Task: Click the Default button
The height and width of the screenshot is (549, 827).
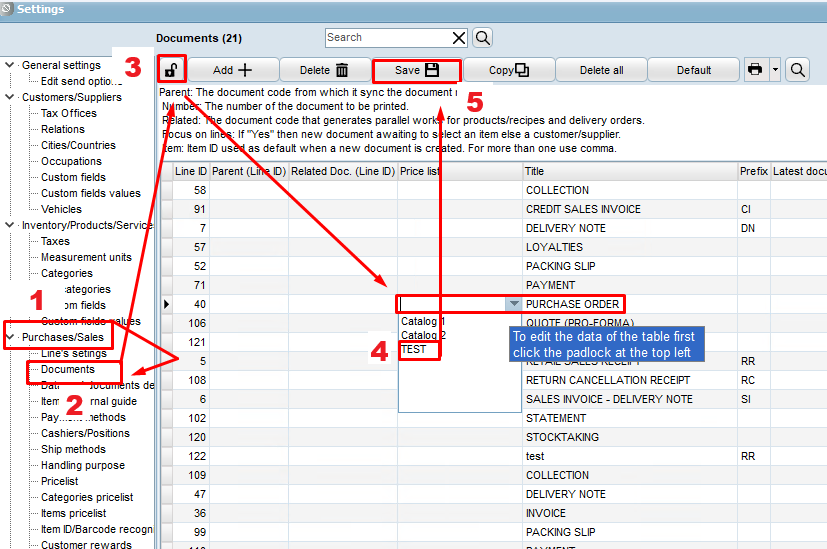Action: 693,70
